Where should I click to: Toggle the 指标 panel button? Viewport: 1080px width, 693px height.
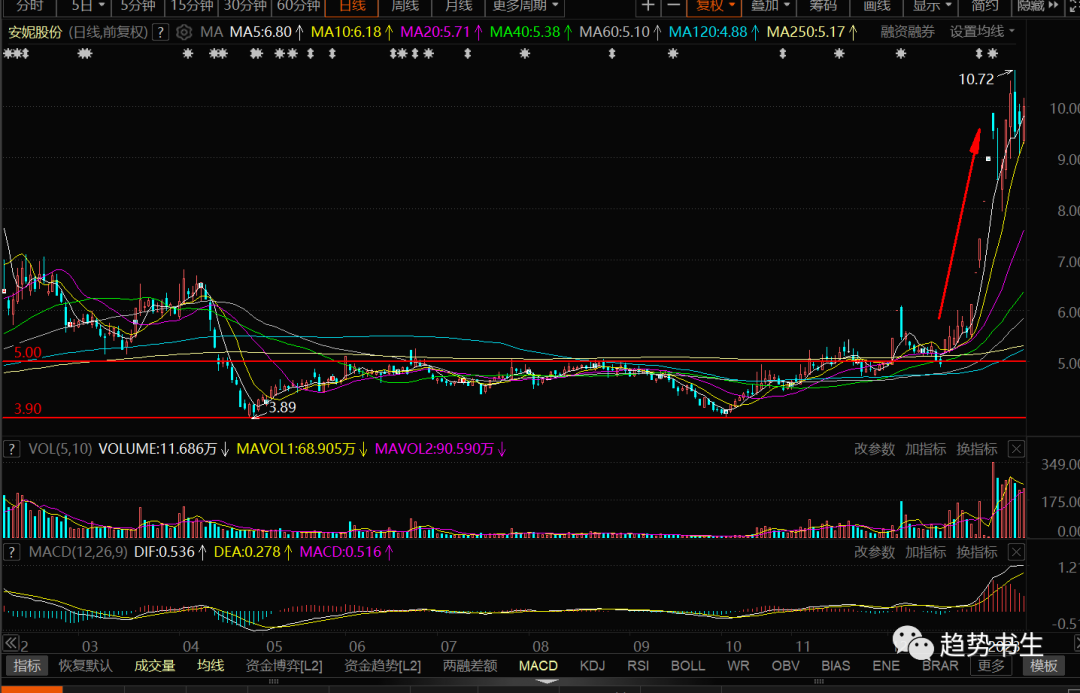point(27,666)
